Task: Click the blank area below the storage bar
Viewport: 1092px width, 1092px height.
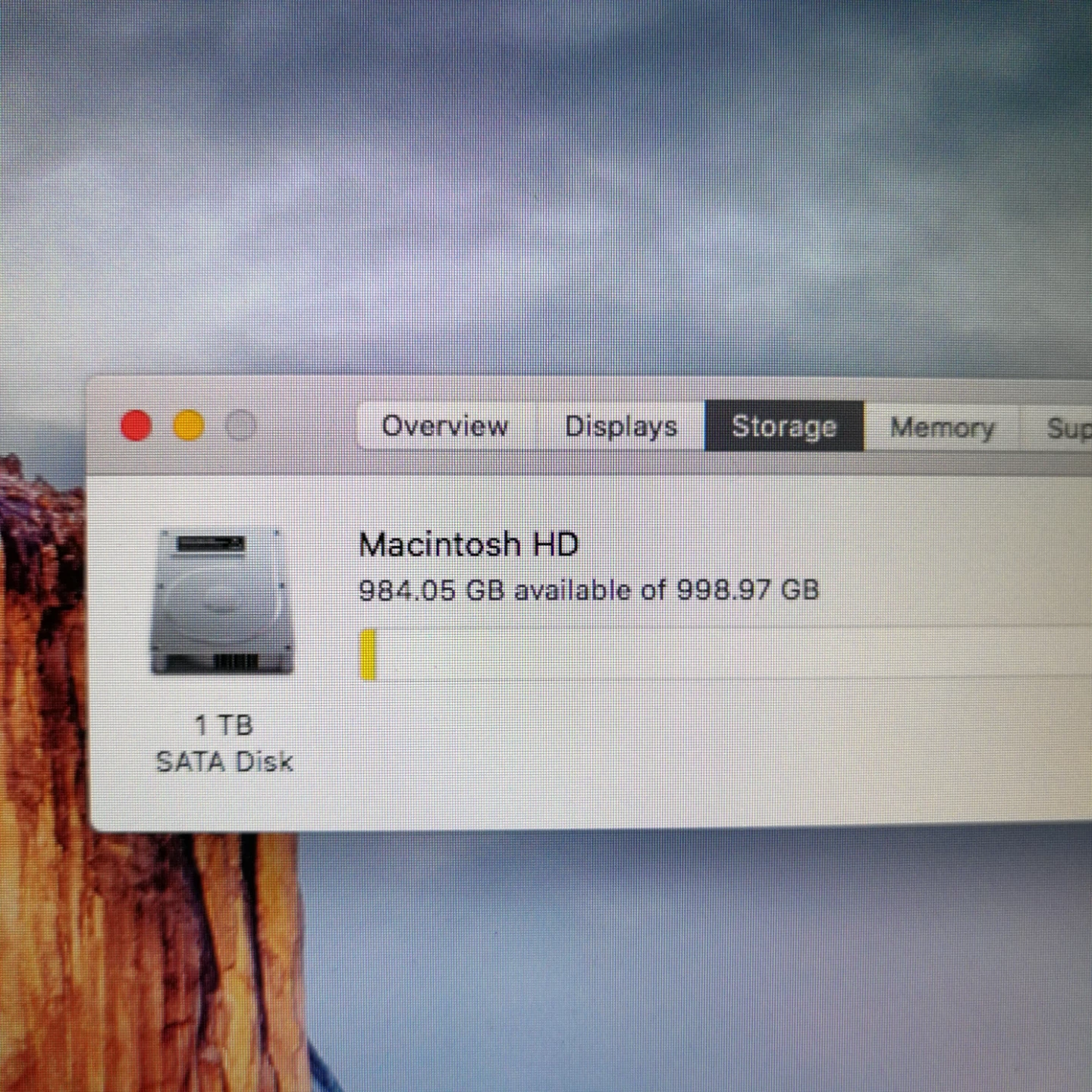Action: [x=682, y=758]
